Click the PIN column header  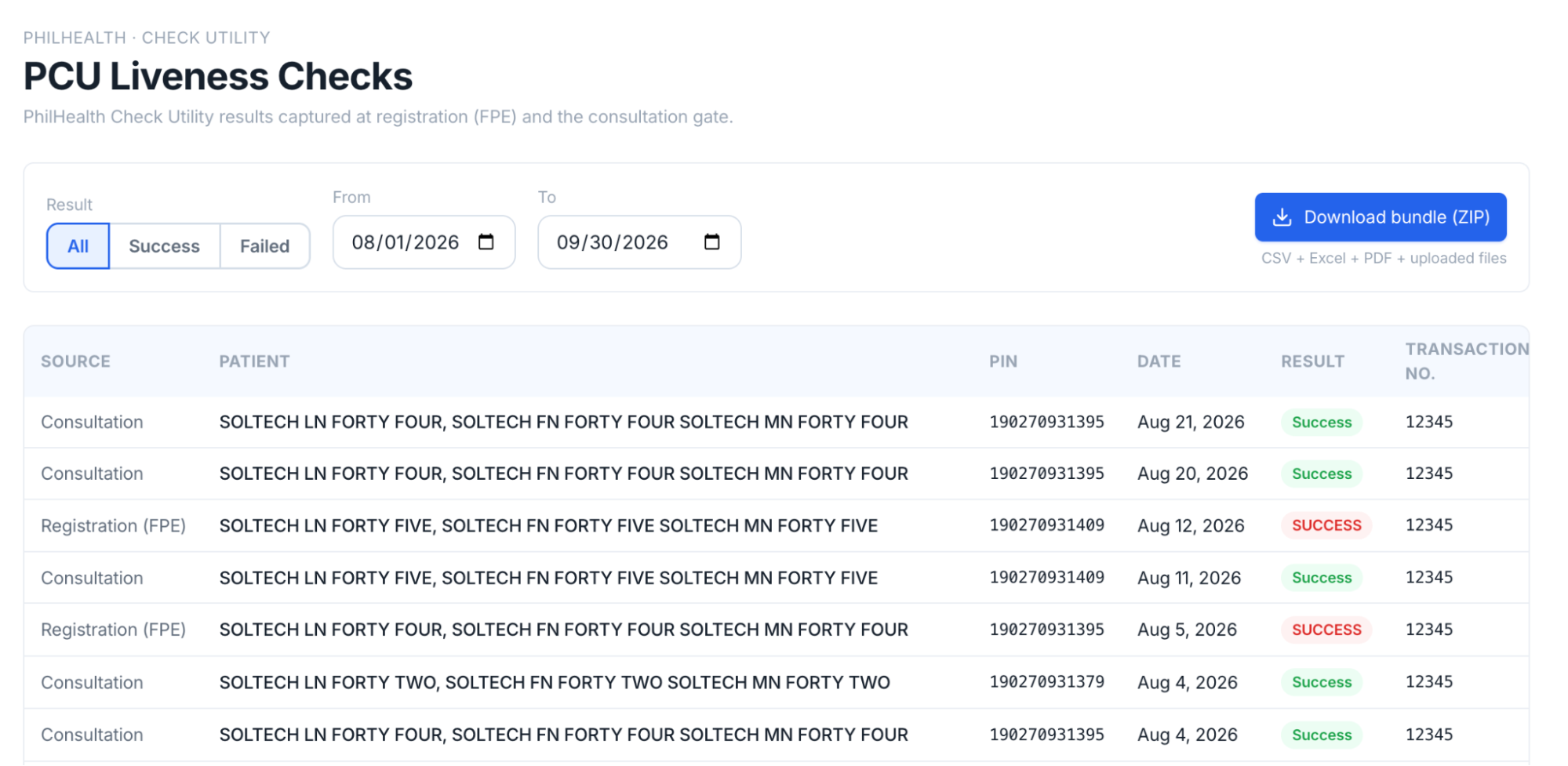click(1003, 361)
